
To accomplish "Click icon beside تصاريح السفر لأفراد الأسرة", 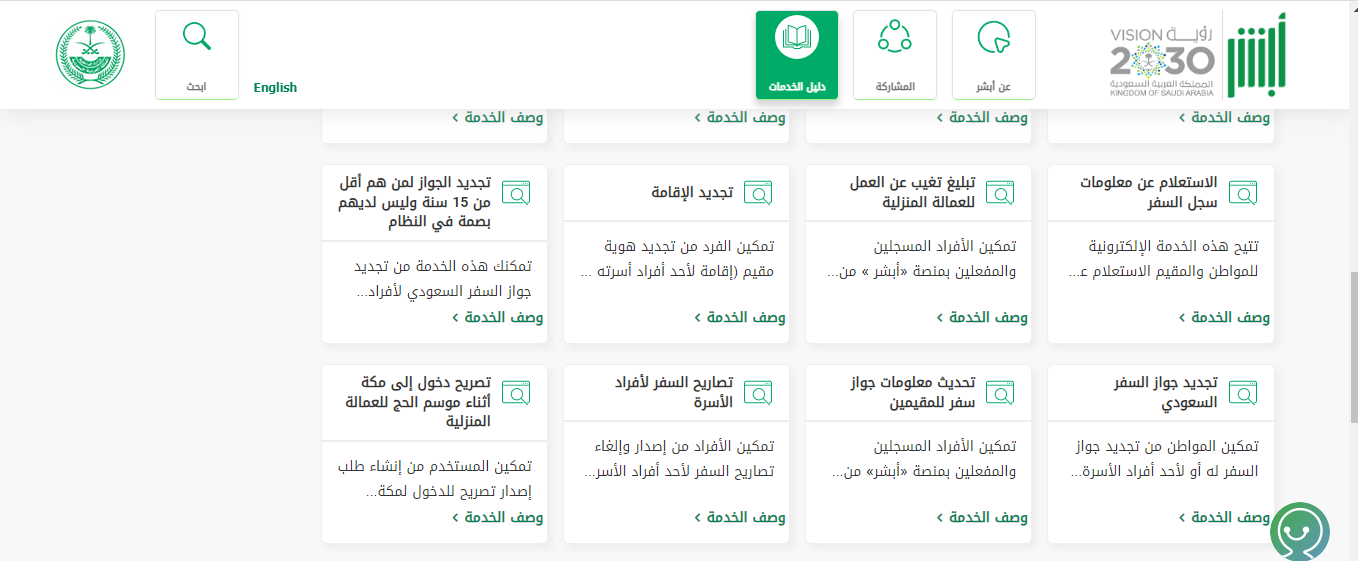I will 758,393.
